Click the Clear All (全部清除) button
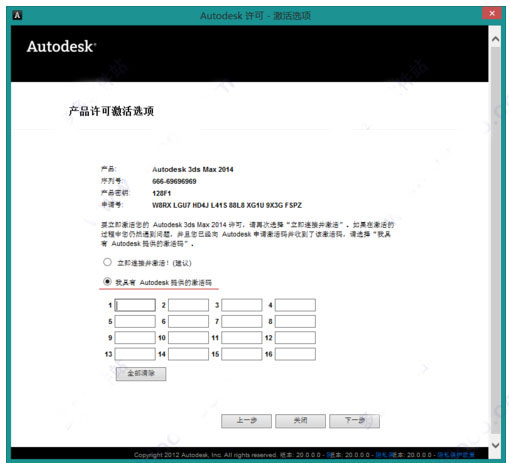509x463 pixels. tap(141, 374)
